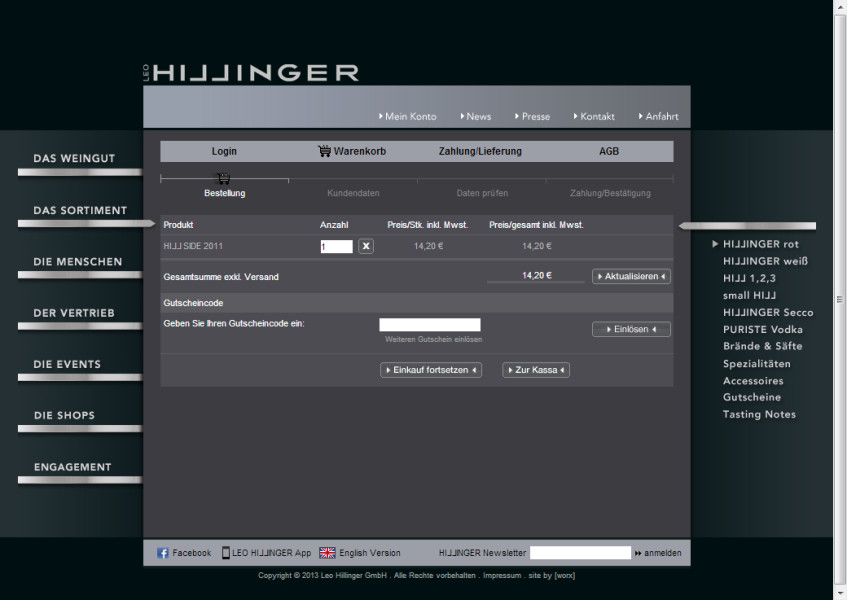Remove HILLSIDE 2011 with the X button
Screen dimensions: 847x600
(366, 246)
